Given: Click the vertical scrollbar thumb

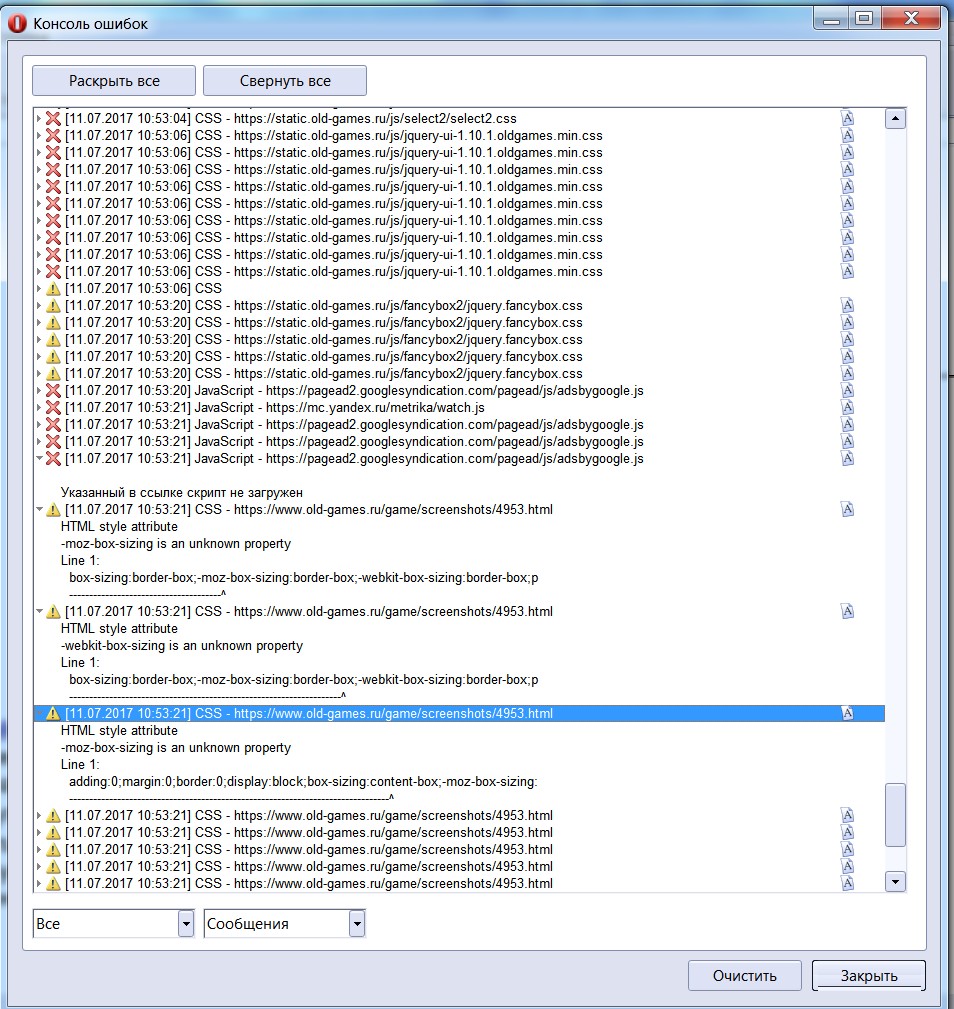Looking at the screenshot, I should 895,815.
